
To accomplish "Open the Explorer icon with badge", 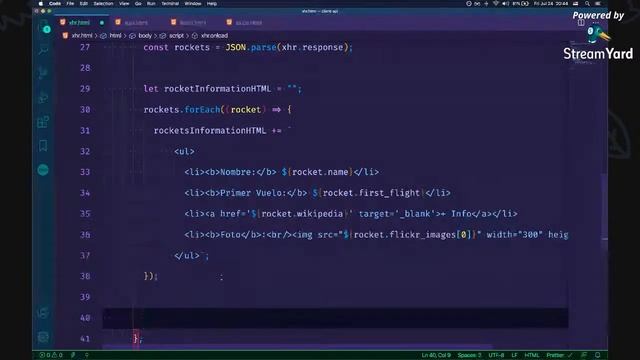I will coord(44,27).
